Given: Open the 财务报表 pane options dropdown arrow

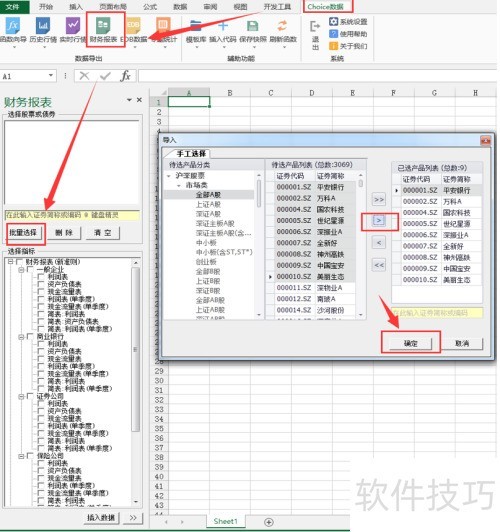Looking at the screenshot, I should (129, 100).
